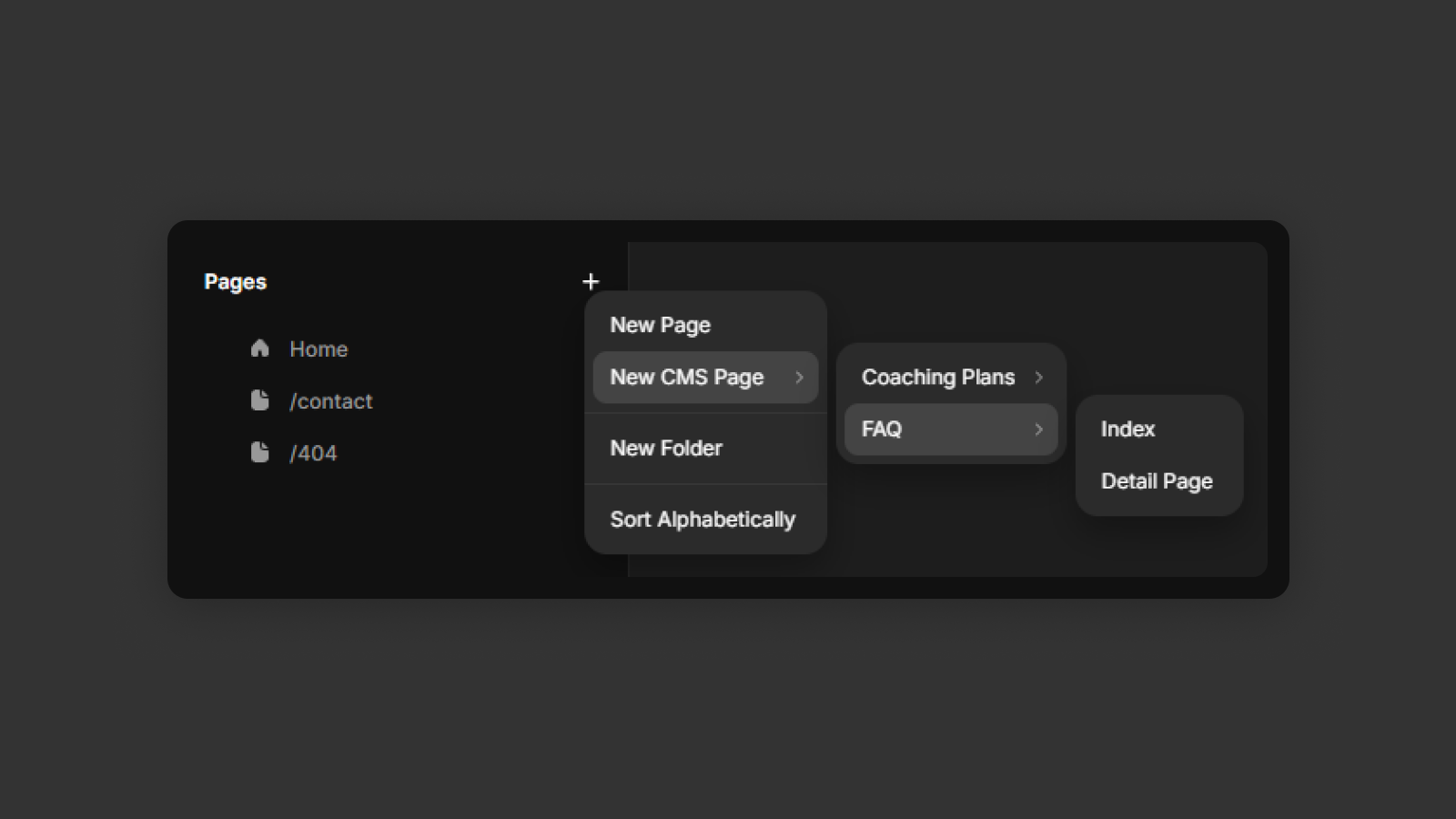Screen dimensions: 1456x819
Task: Click the house icon next to Home
Action: click(x=260, y=349)
